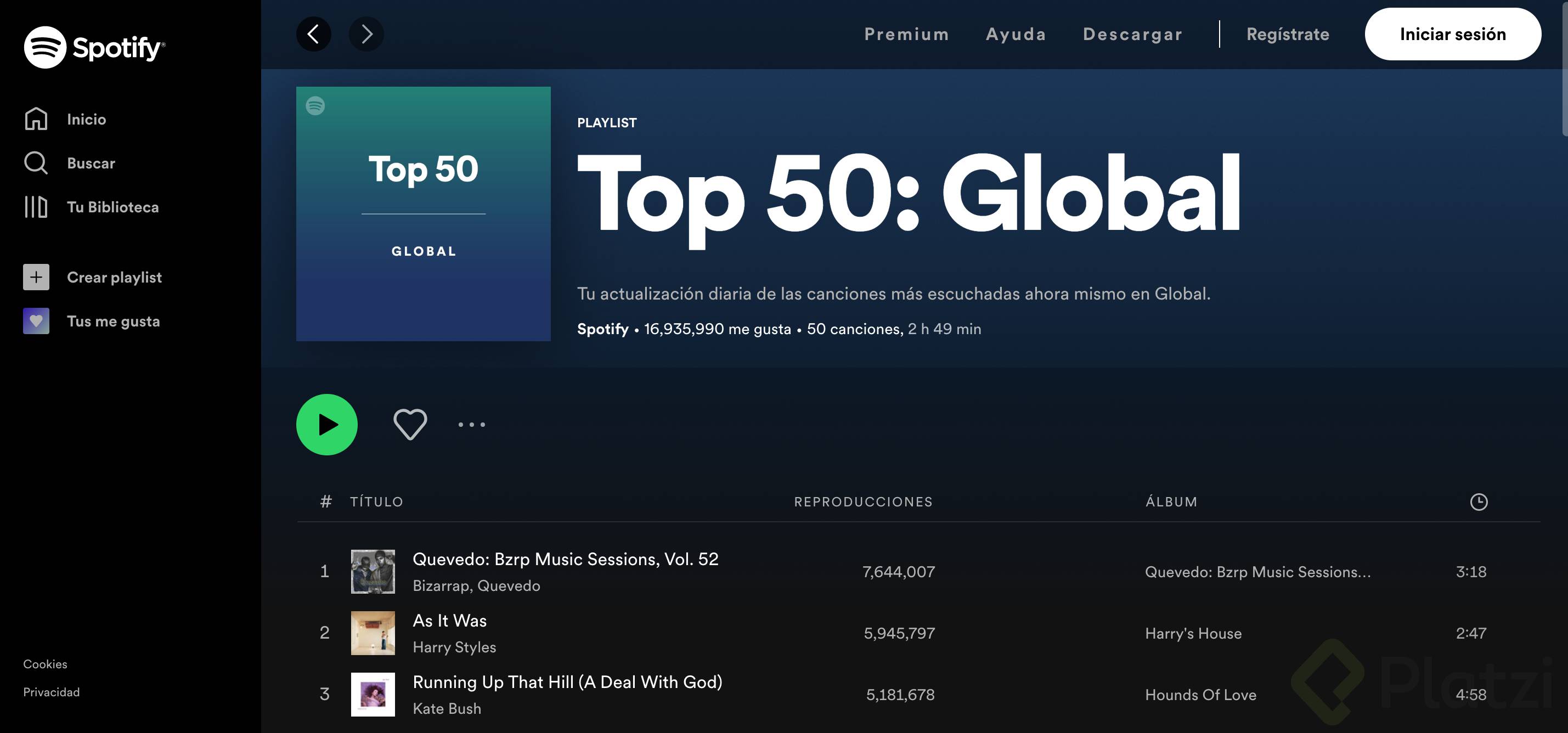Play the Top 50 Global playlist
The image size is (1568, 733).
point(327,424)
